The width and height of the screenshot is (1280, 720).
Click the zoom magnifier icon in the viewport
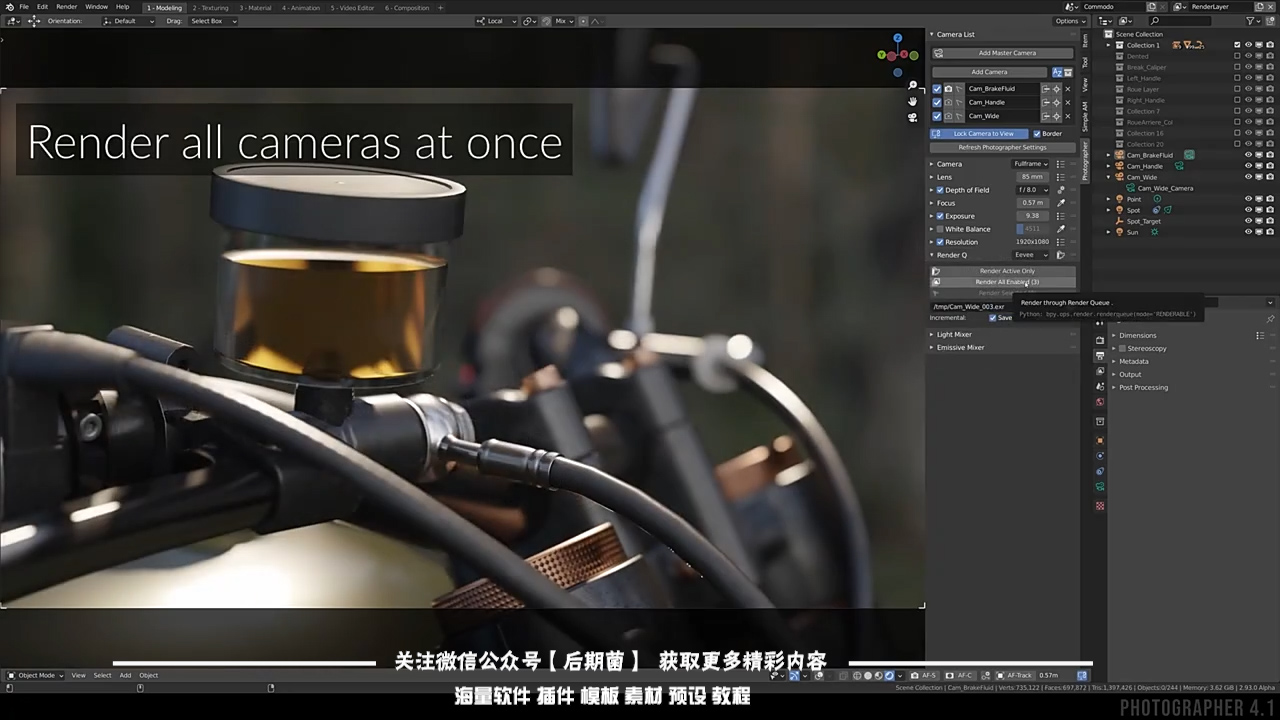(x=912, y=86)
